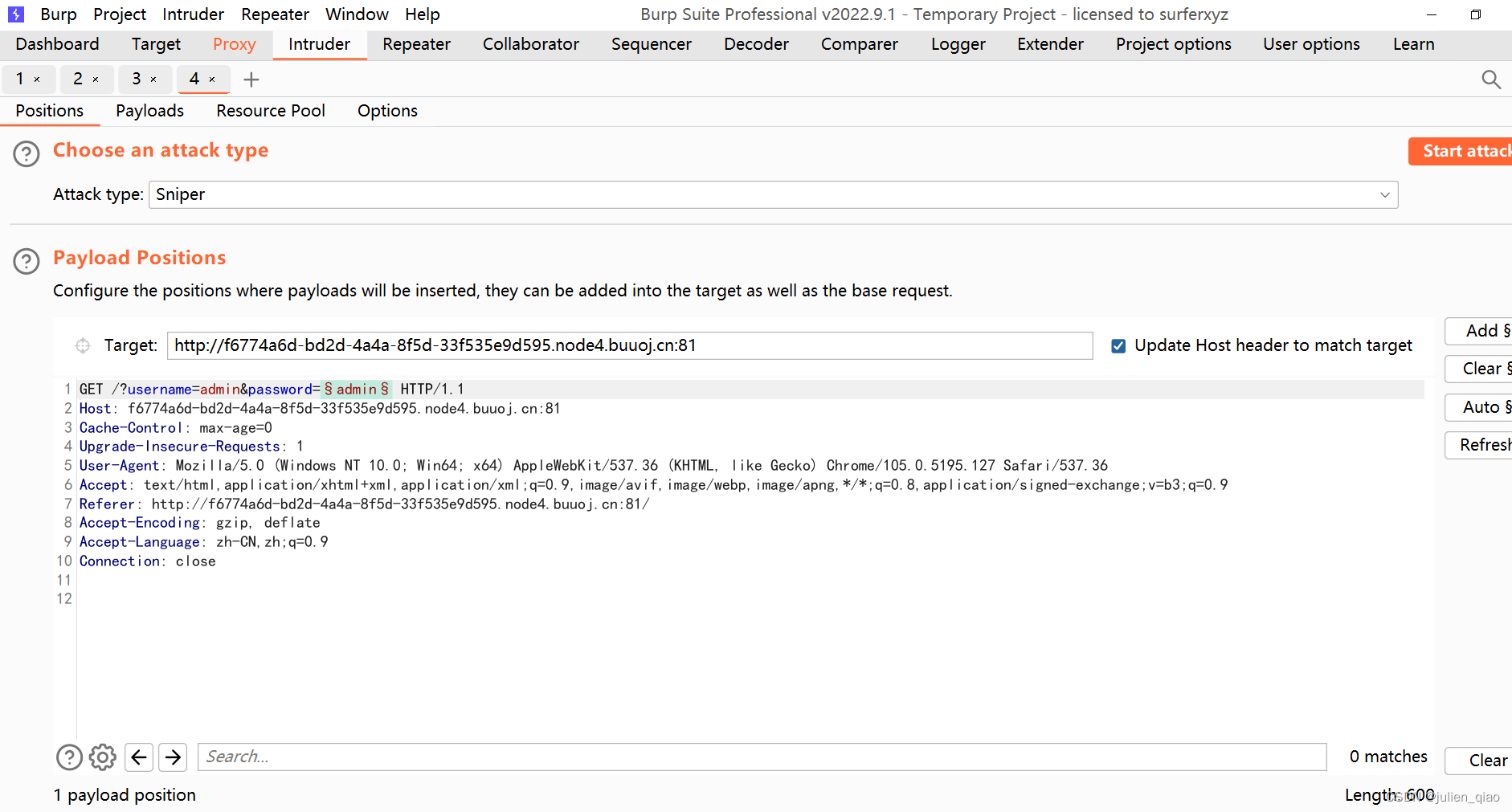Switch to the Payloads tab

tap(149, 111)
